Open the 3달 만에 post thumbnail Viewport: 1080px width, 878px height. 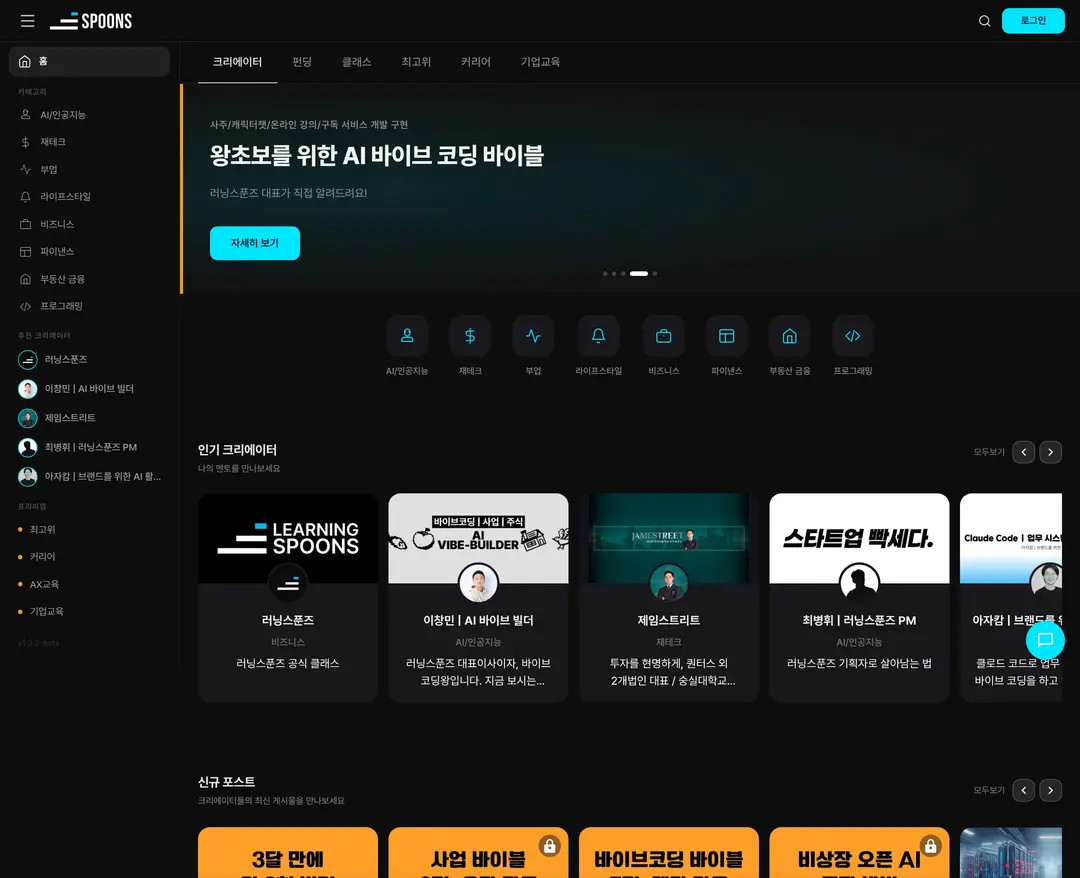pyautogui.click(x=288, y=853)
